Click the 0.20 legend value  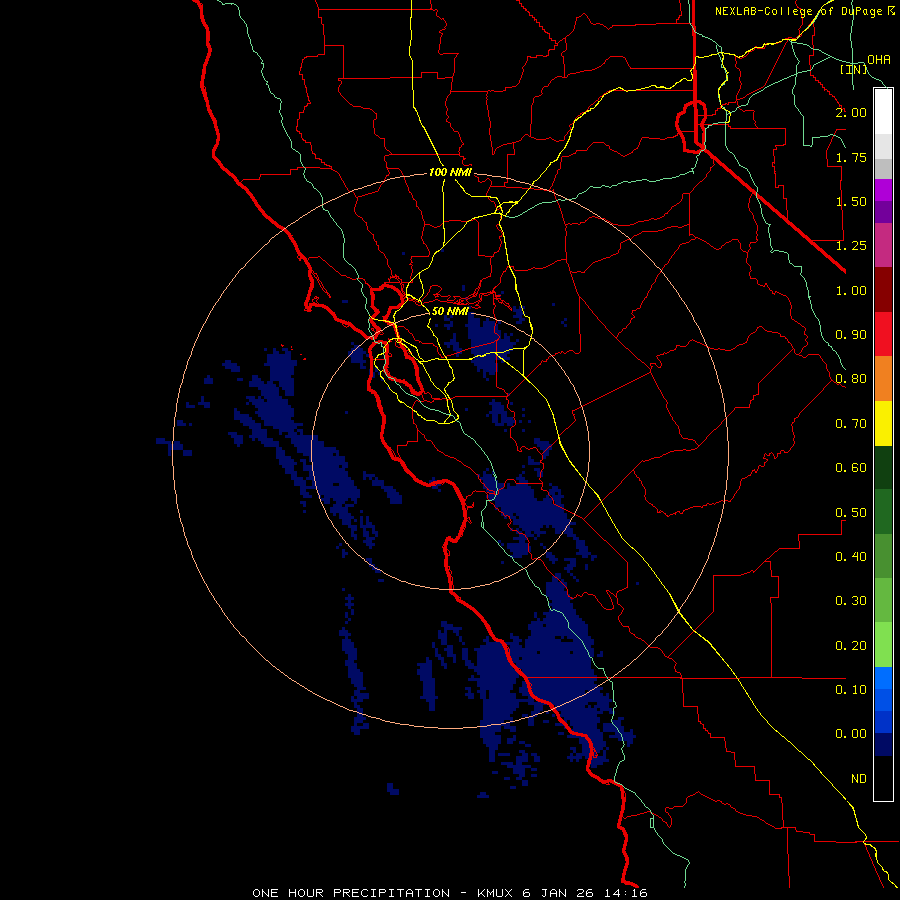click(851, 646)
